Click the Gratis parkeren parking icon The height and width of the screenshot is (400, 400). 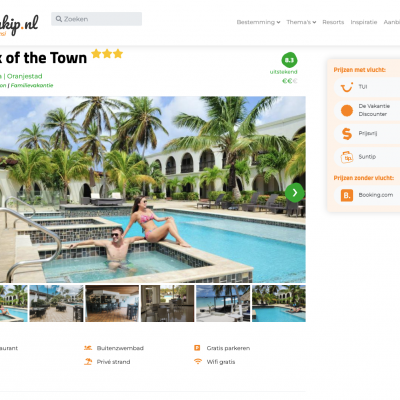197,348
